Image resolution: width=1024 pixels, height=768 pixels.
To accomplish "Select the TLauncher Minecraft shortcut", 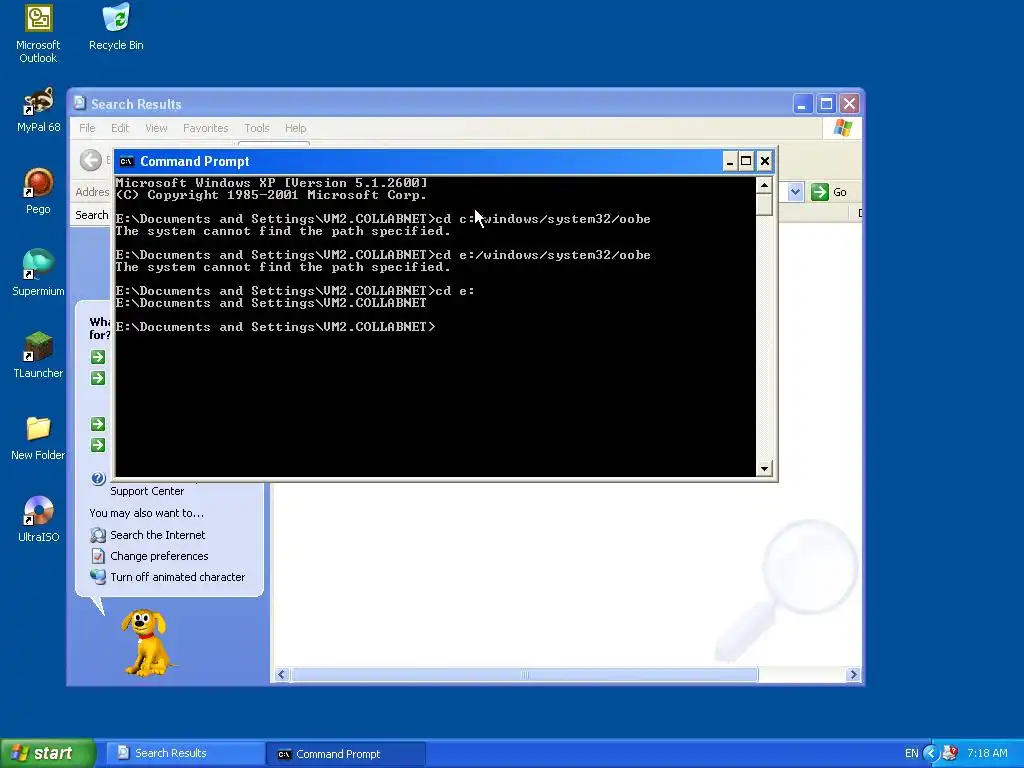I will pyautogui.click(x=38, y=355).
